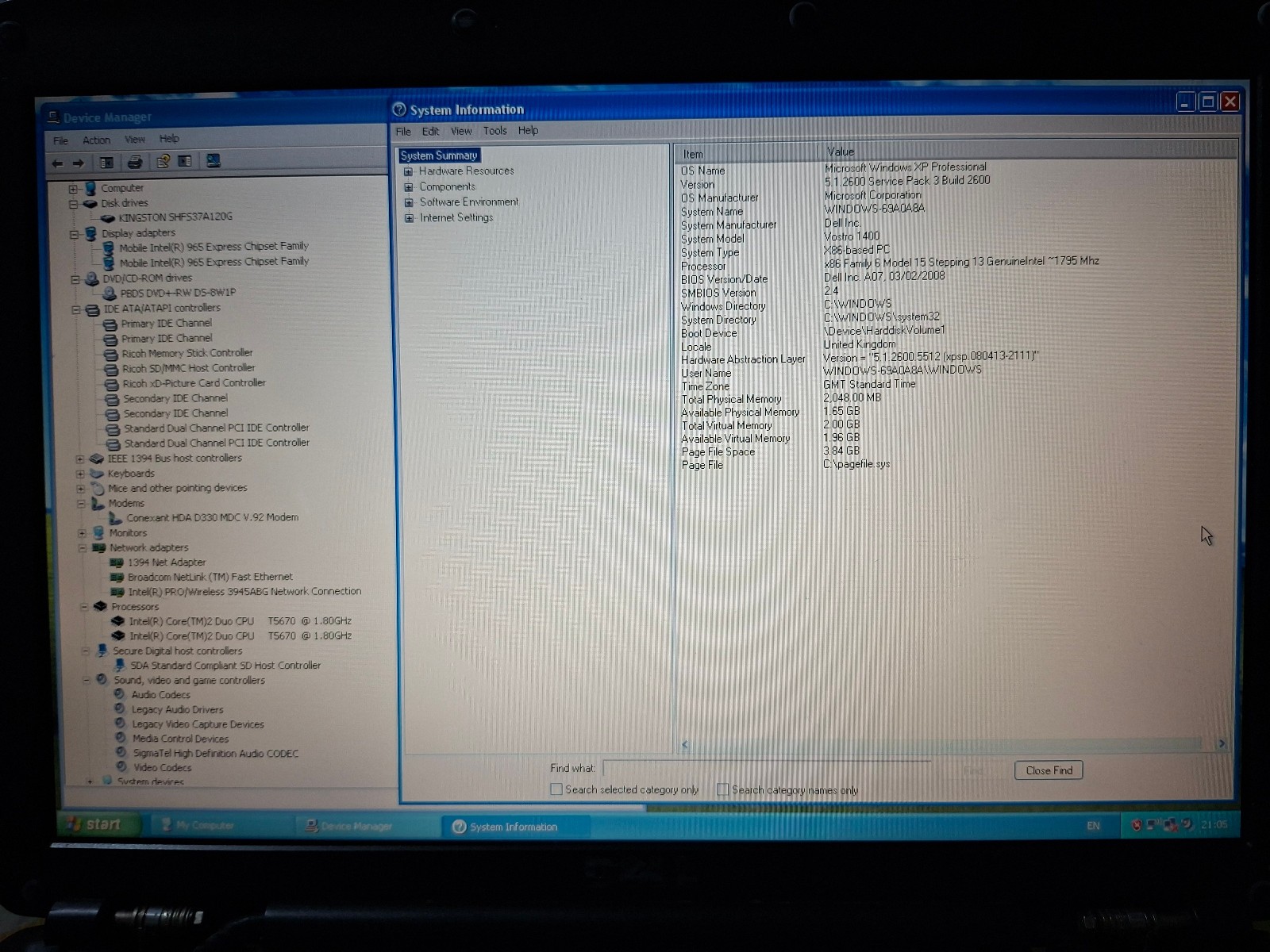Select Ricoh SD/MMC Host Controller

188,368
